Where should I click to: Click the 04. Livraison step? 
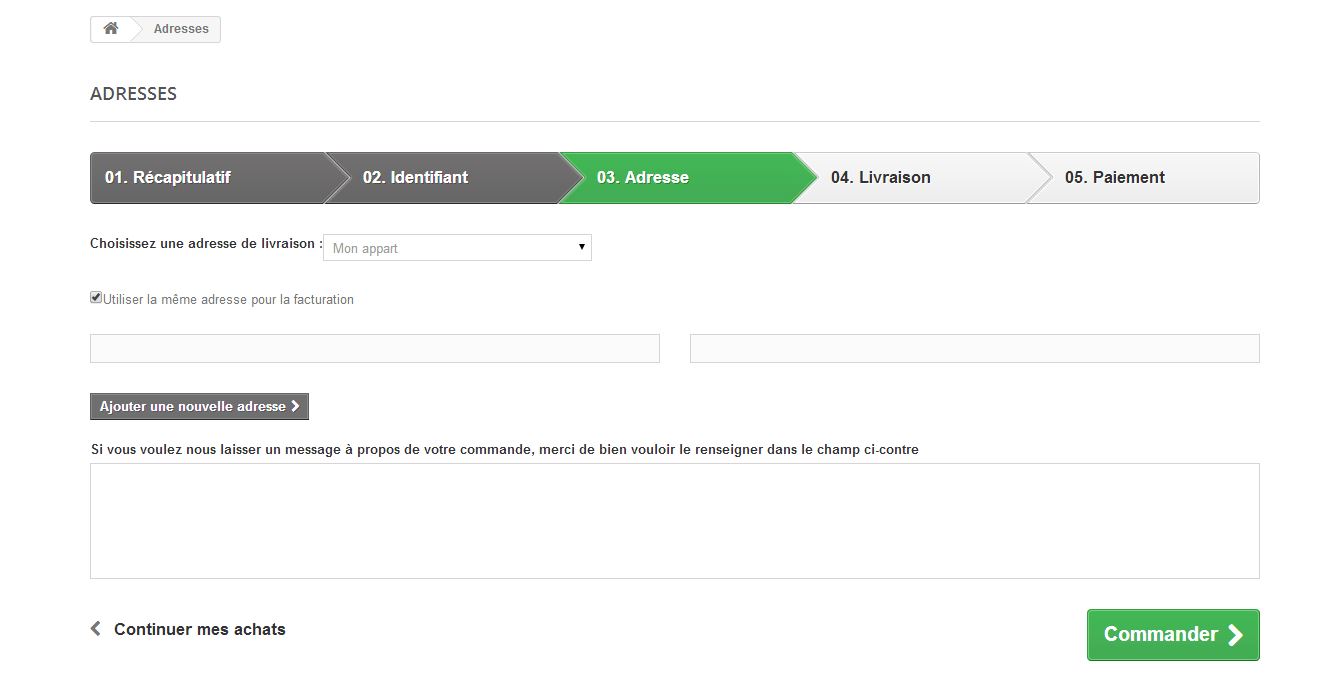click(x=909, y=178)
